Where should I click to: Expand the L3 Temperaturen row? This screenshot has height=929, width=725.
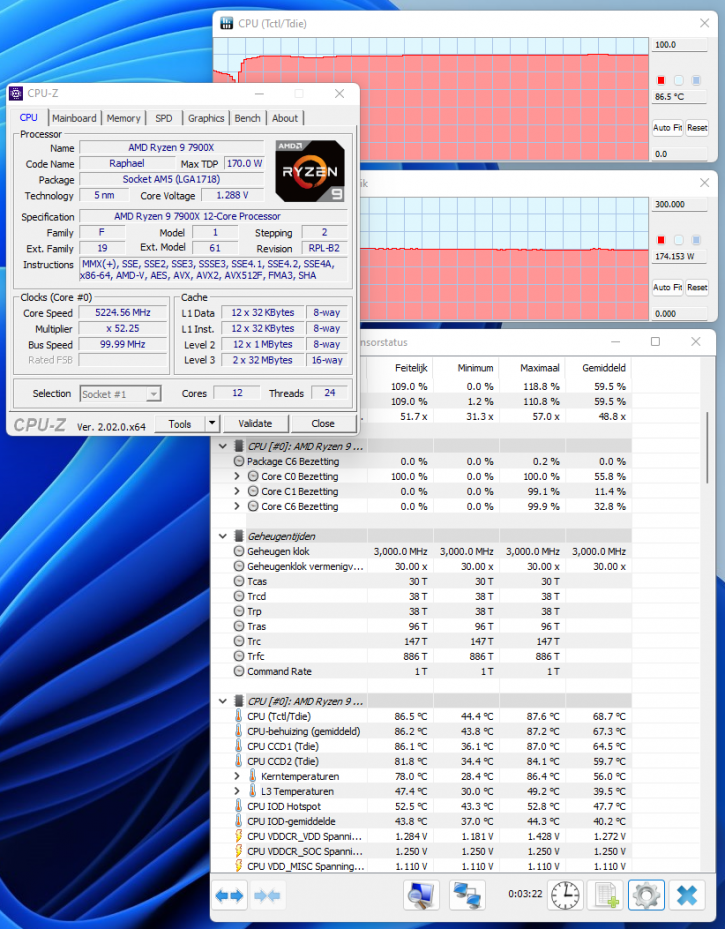click(x=237, y=791)
